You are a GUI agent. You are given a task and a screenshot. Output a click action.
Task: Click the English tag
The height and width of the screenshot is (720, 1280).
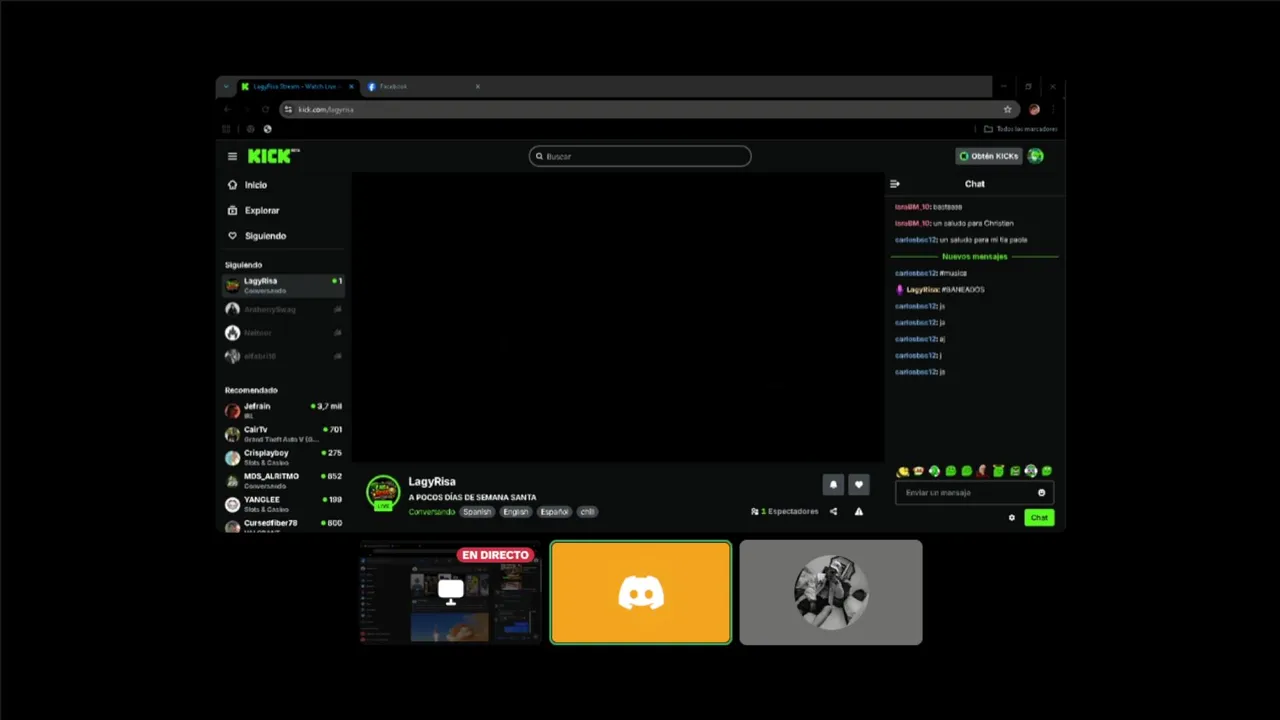[516, 512]
